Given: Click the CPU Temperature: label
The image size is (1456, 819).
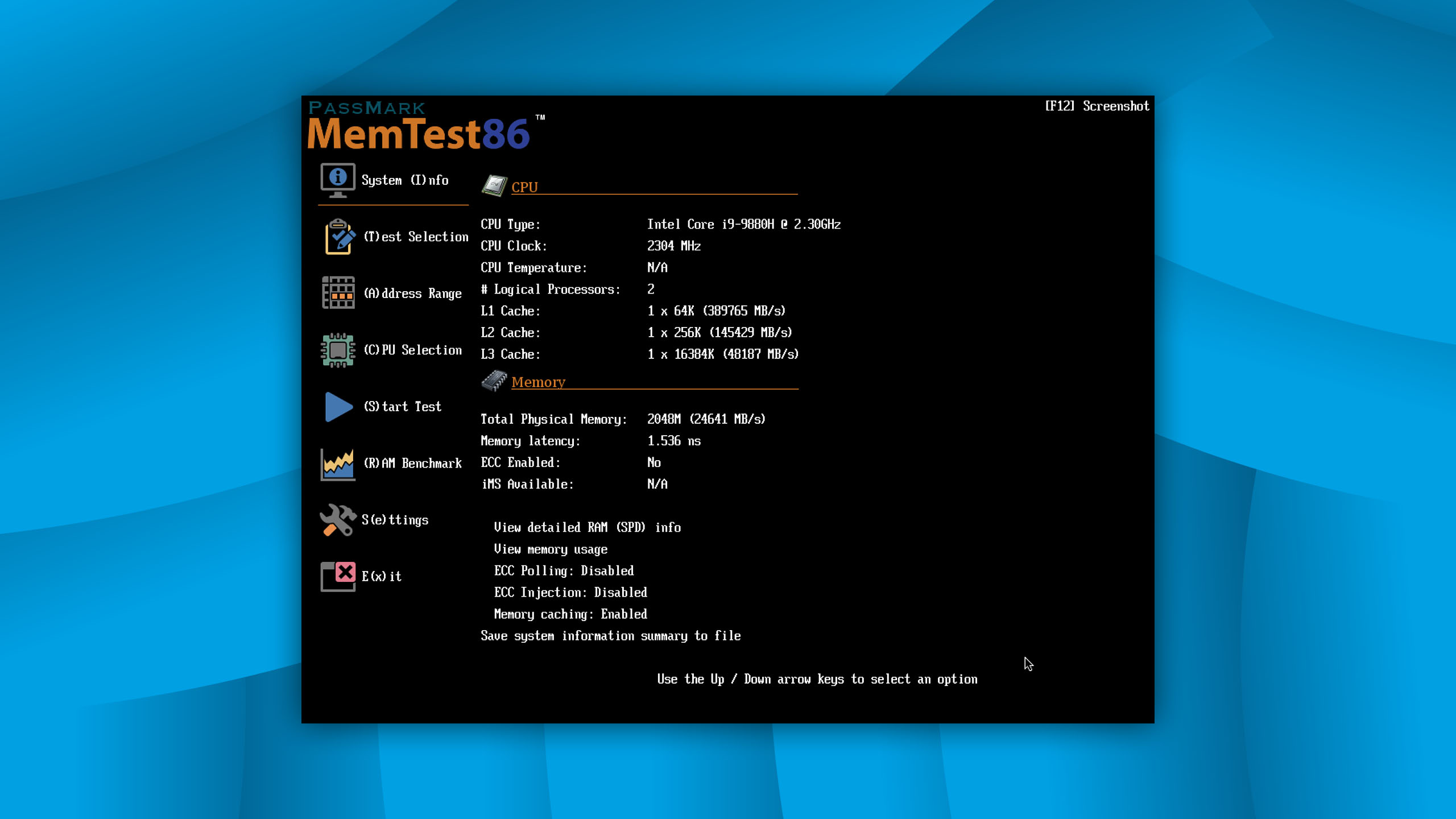Looking at the screenshot, I should (x=533, y=267).
